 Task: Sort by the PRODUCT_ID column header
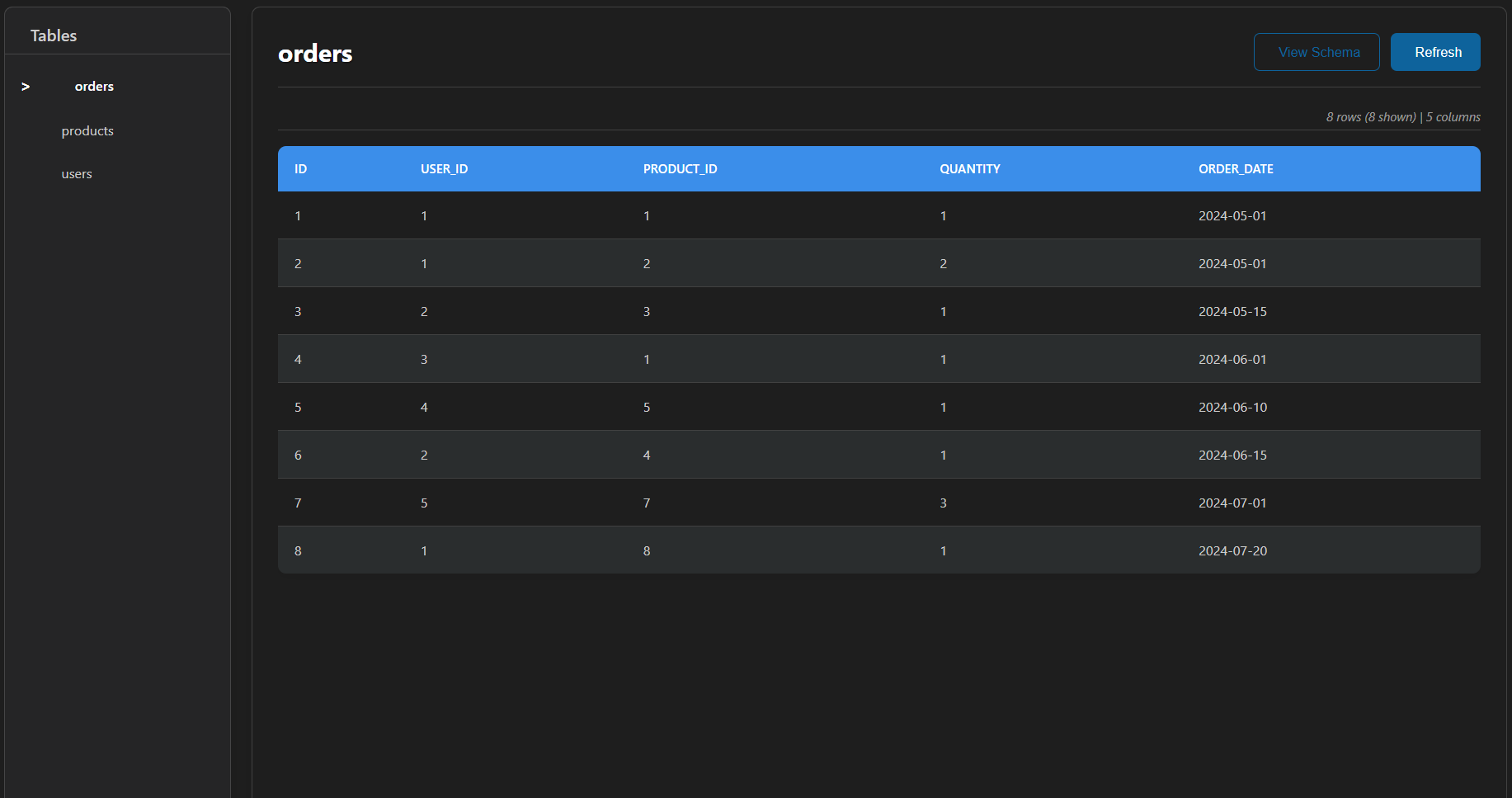(x=680, y=168)
